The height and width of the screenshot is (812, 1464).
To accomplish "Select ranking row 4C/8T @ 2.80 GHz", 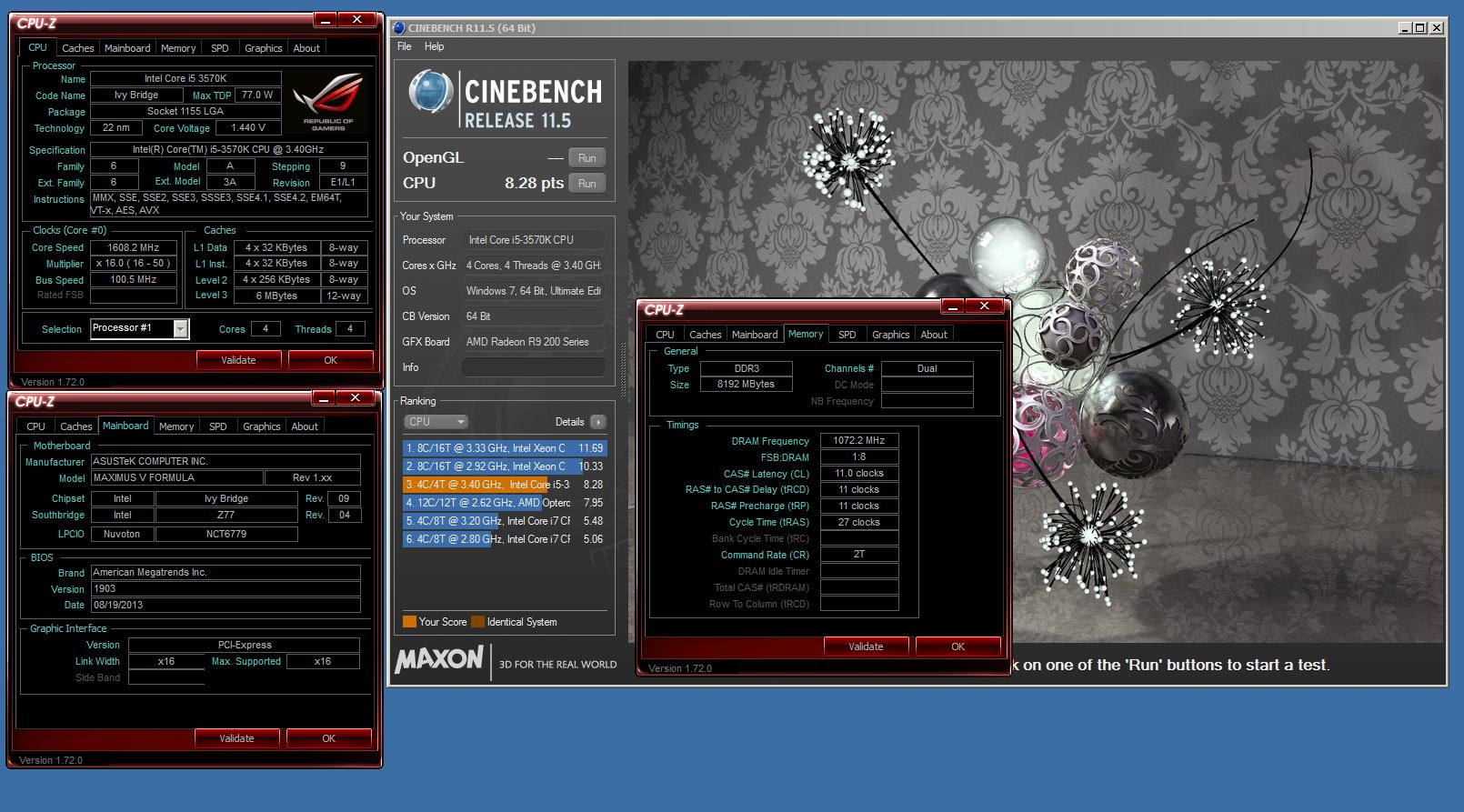I will click(x=505, y=539).
